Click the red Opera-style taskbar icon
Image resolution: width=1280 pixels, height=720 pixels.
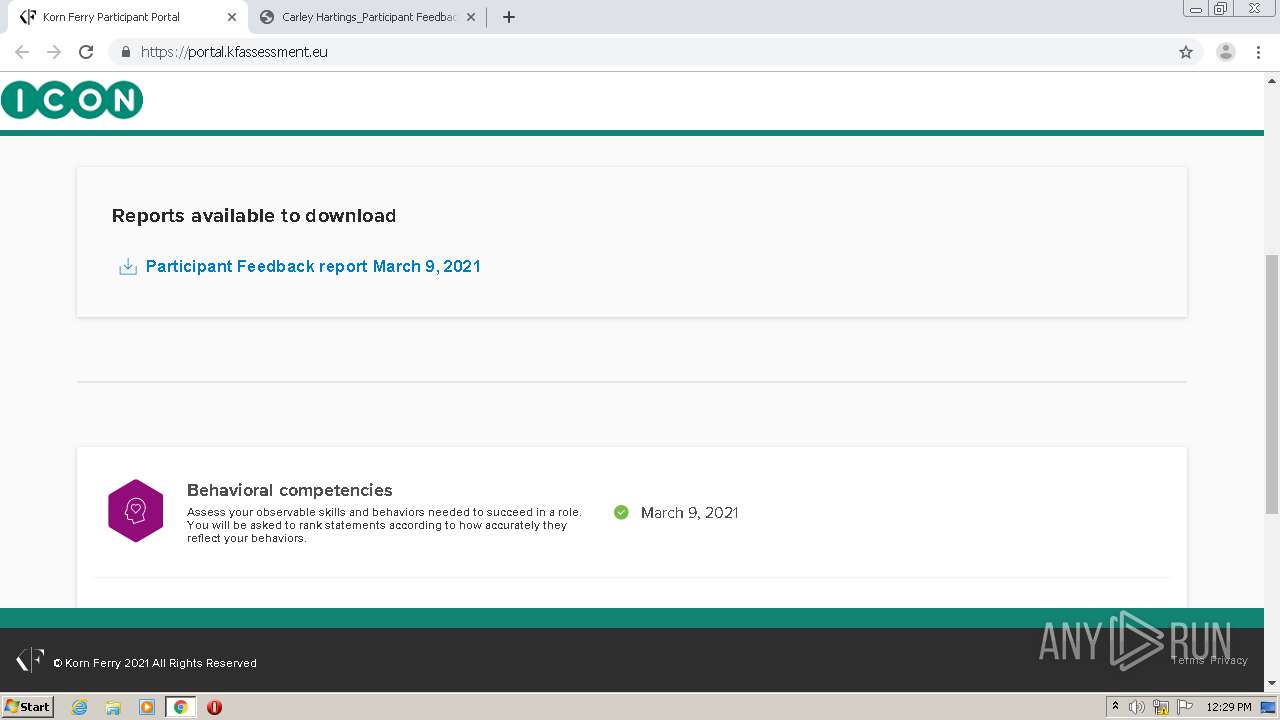click(214, 707)
